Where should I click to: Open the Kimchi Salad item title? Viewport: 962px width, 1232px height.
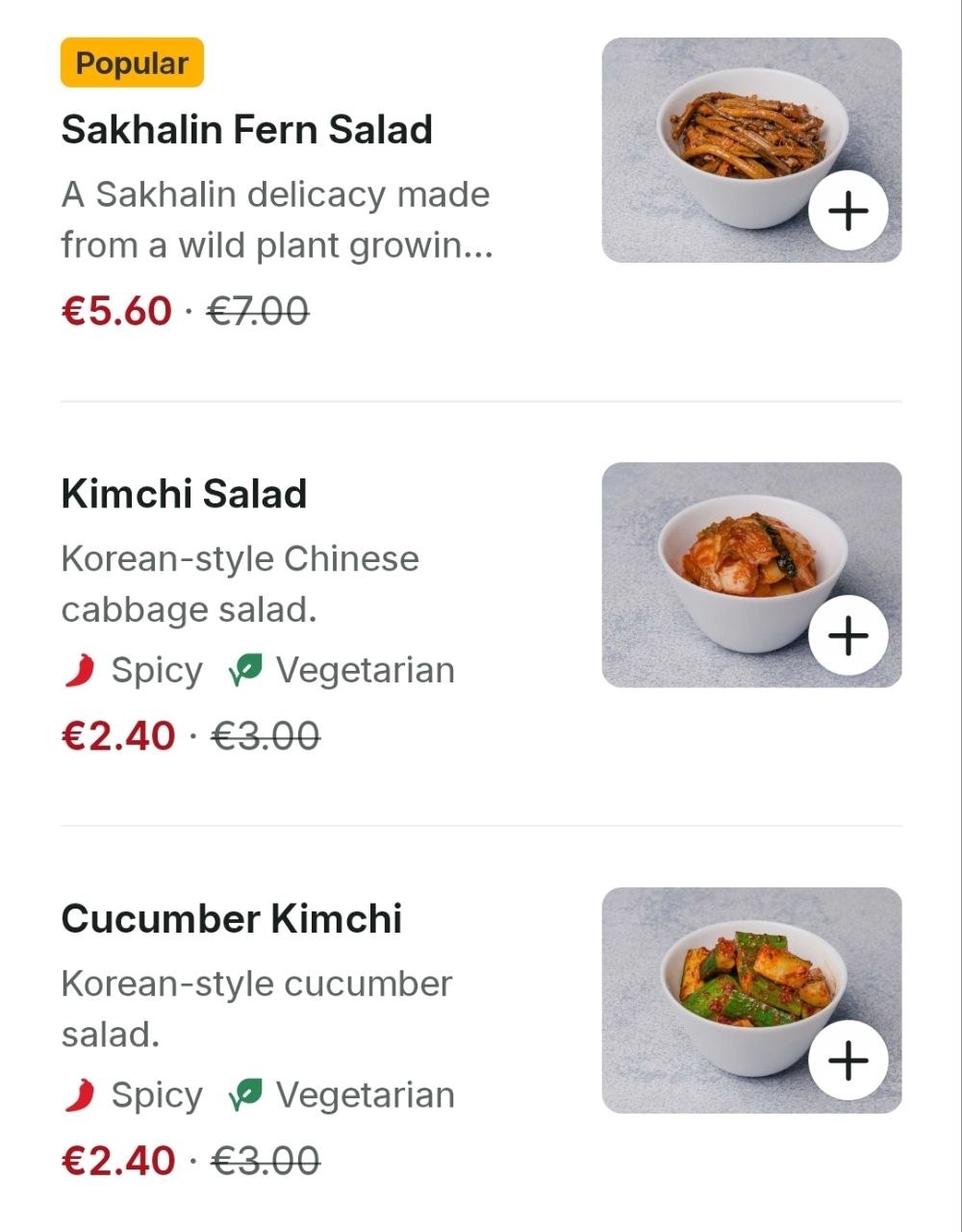click(184, 494)
